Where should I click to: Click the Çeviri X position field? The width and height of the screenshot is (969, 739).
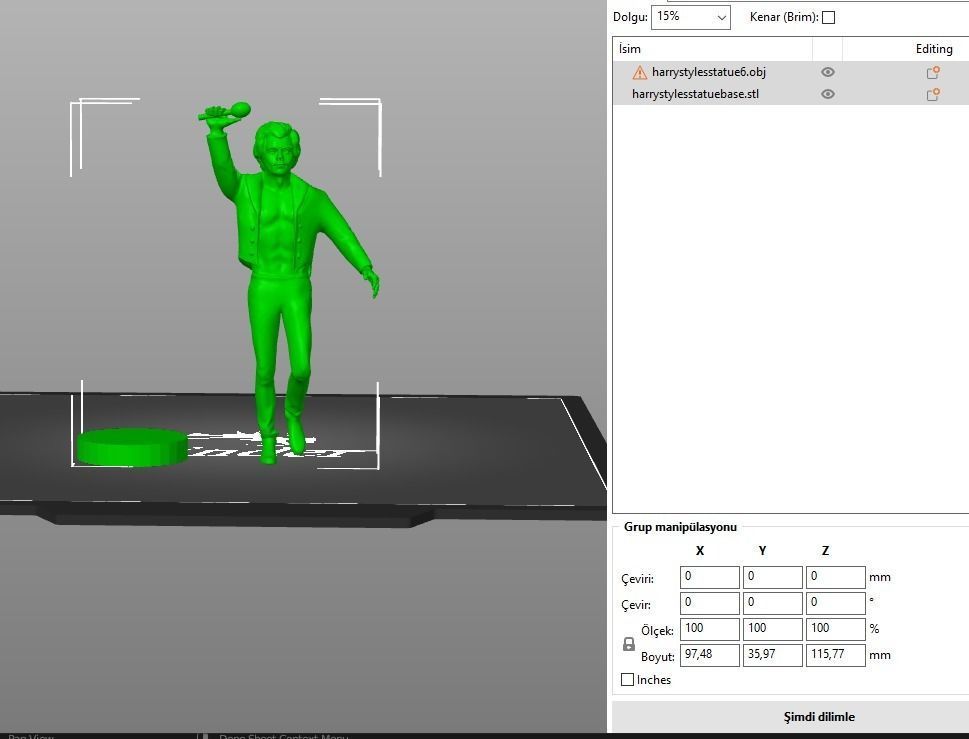pos(709,577)
